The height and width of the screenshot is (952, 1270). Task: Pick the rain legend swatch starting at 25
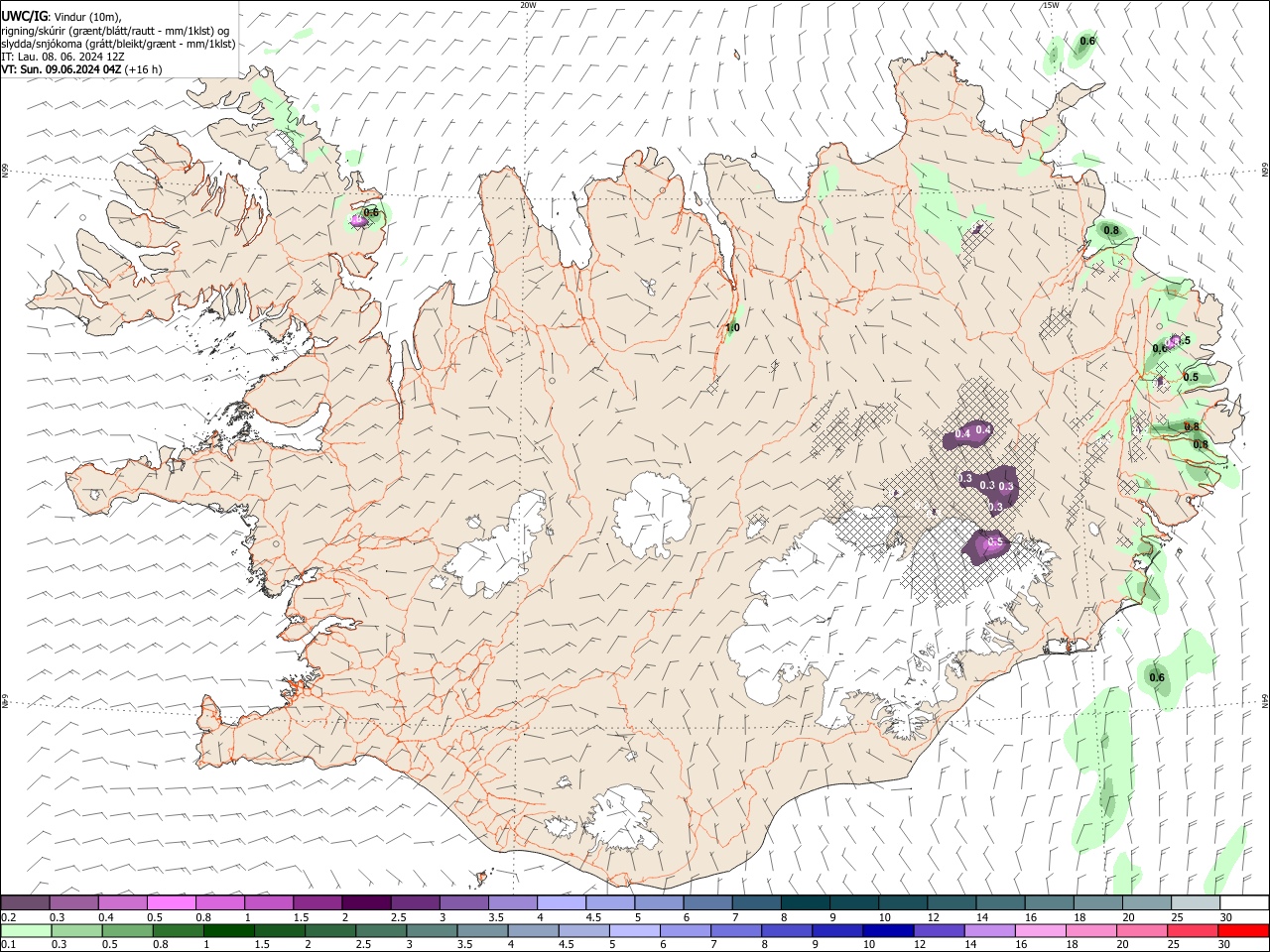tap(1192, 930)
